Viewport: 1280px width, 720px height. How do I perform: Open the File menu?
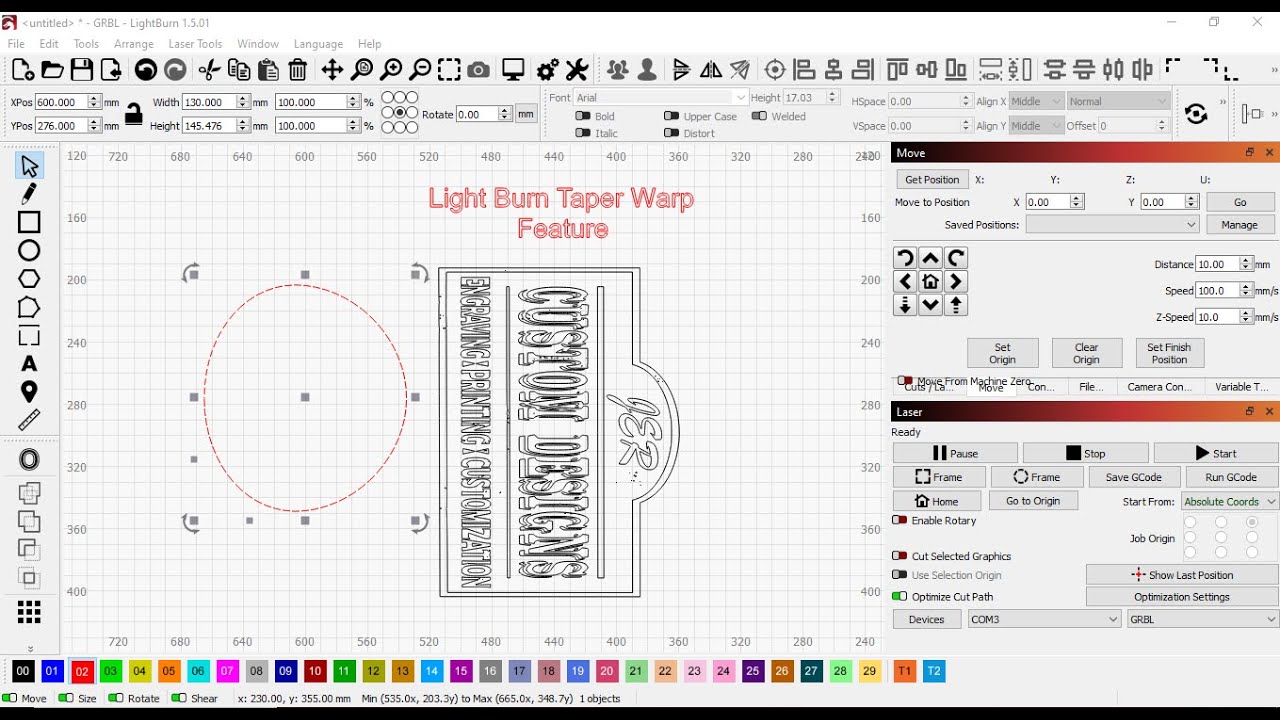click(x=16, y=44)
